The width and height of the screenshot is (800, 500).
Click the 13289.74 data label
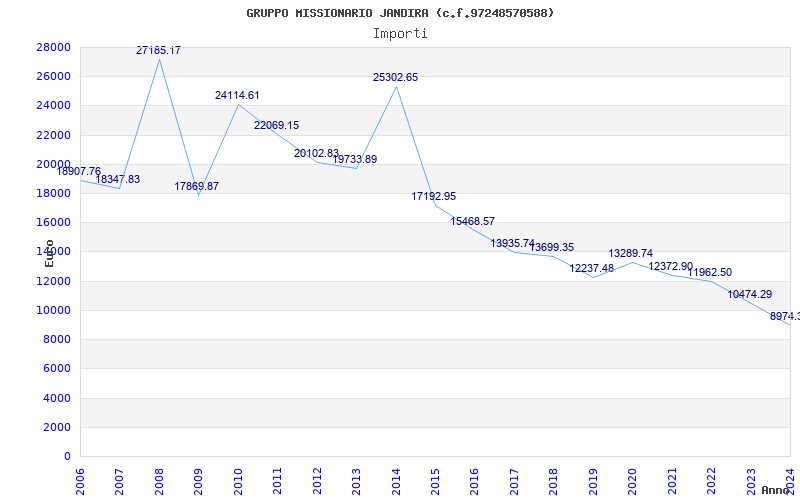pos(631,254)
